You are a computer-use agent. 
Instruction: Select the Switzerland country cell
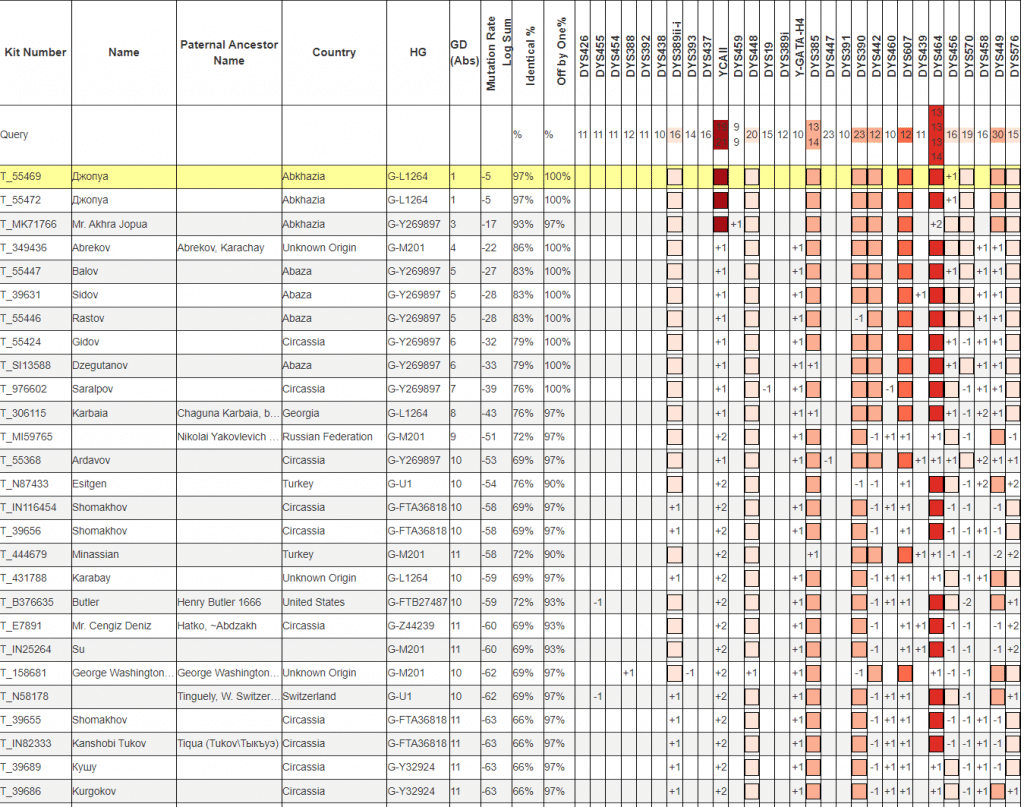click(x=316, y=697)
